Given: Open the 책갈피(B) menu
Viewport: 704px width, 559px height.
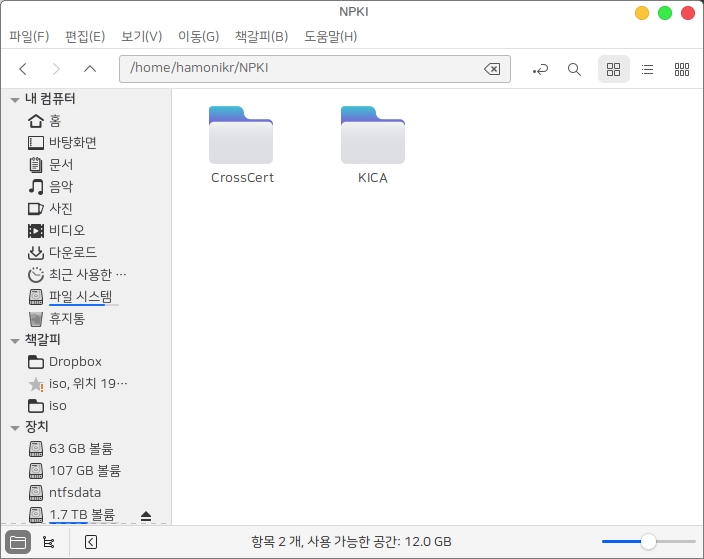Looking at the screenshot, I should (x=261, y=37).
